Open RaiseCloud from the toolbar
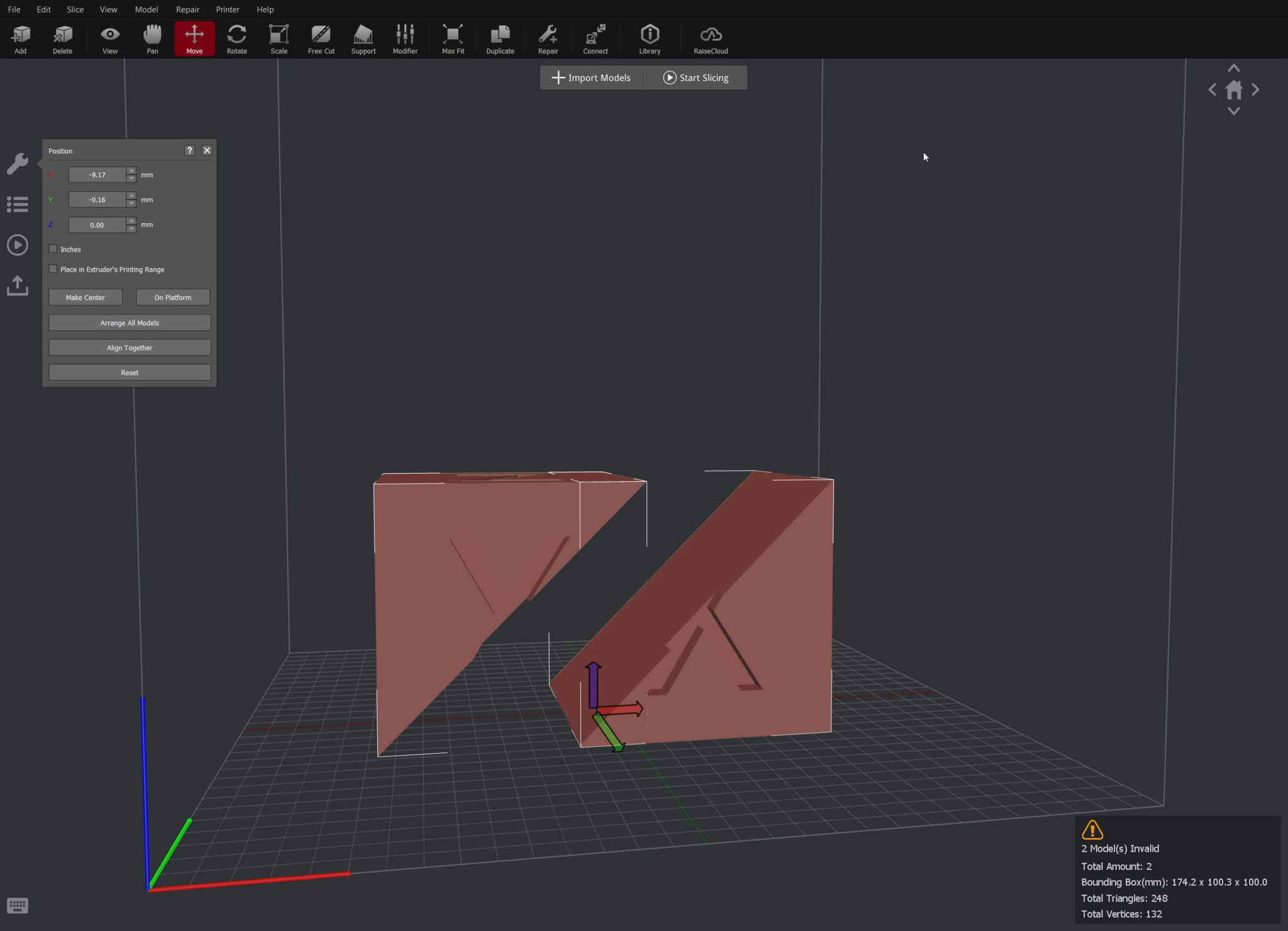 point(709,38)
